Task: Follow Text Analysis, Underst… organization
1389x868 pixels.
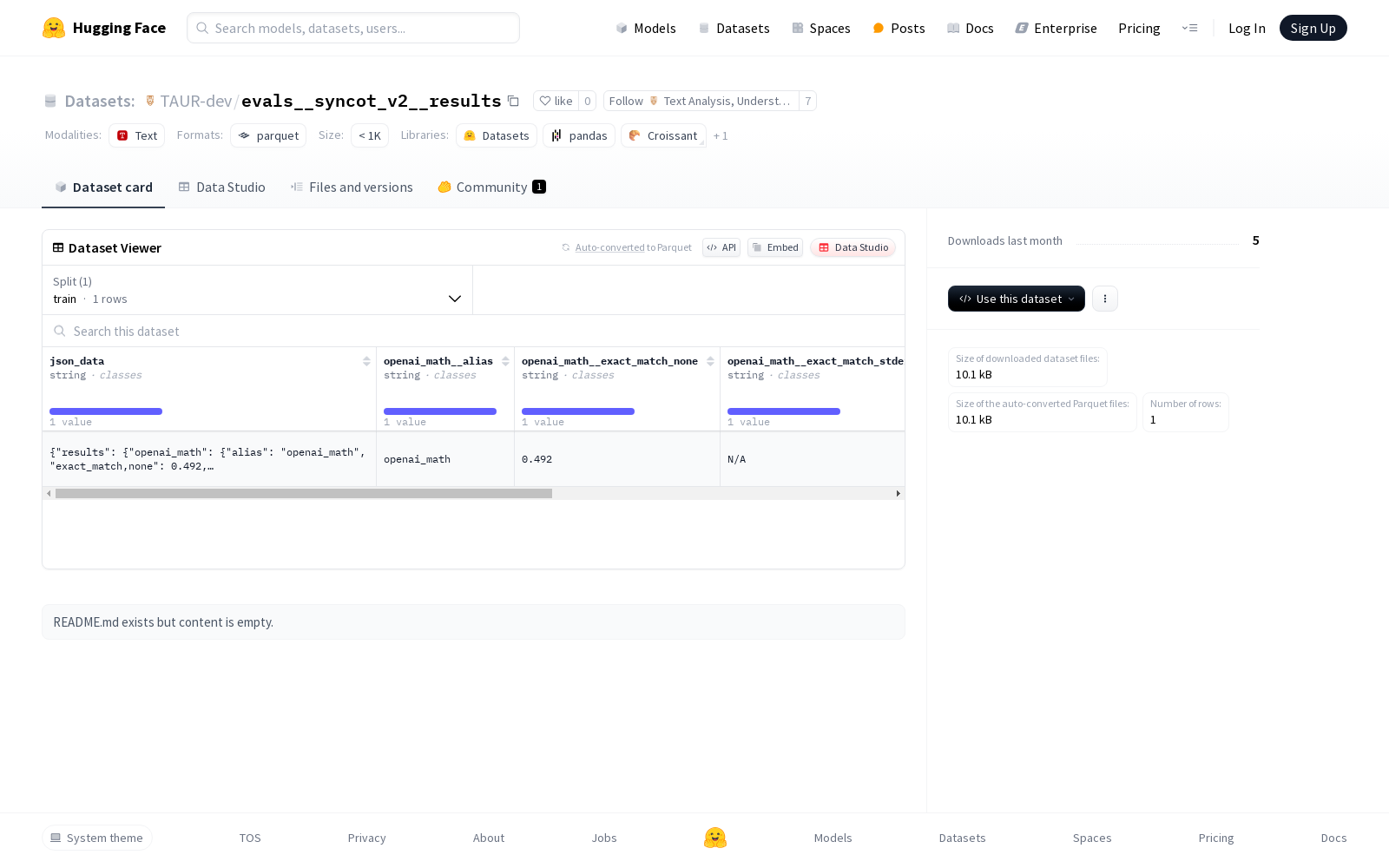Action: click(701, 101)
